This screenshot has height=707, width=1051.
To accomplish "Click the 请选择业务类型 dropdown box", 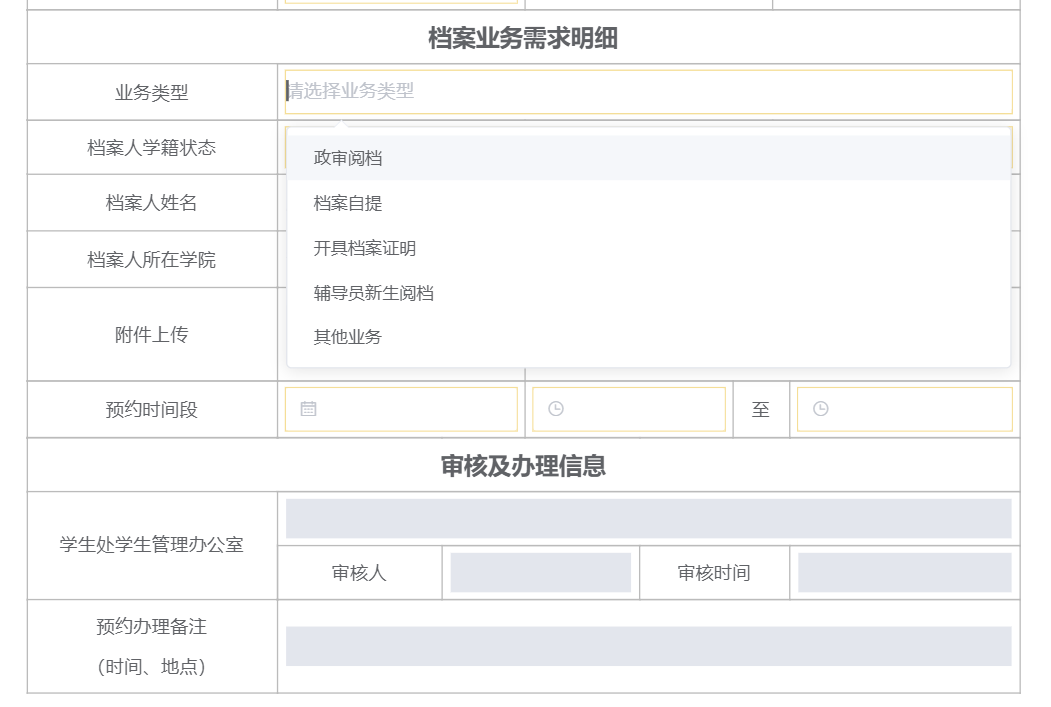I will point(648,91).
